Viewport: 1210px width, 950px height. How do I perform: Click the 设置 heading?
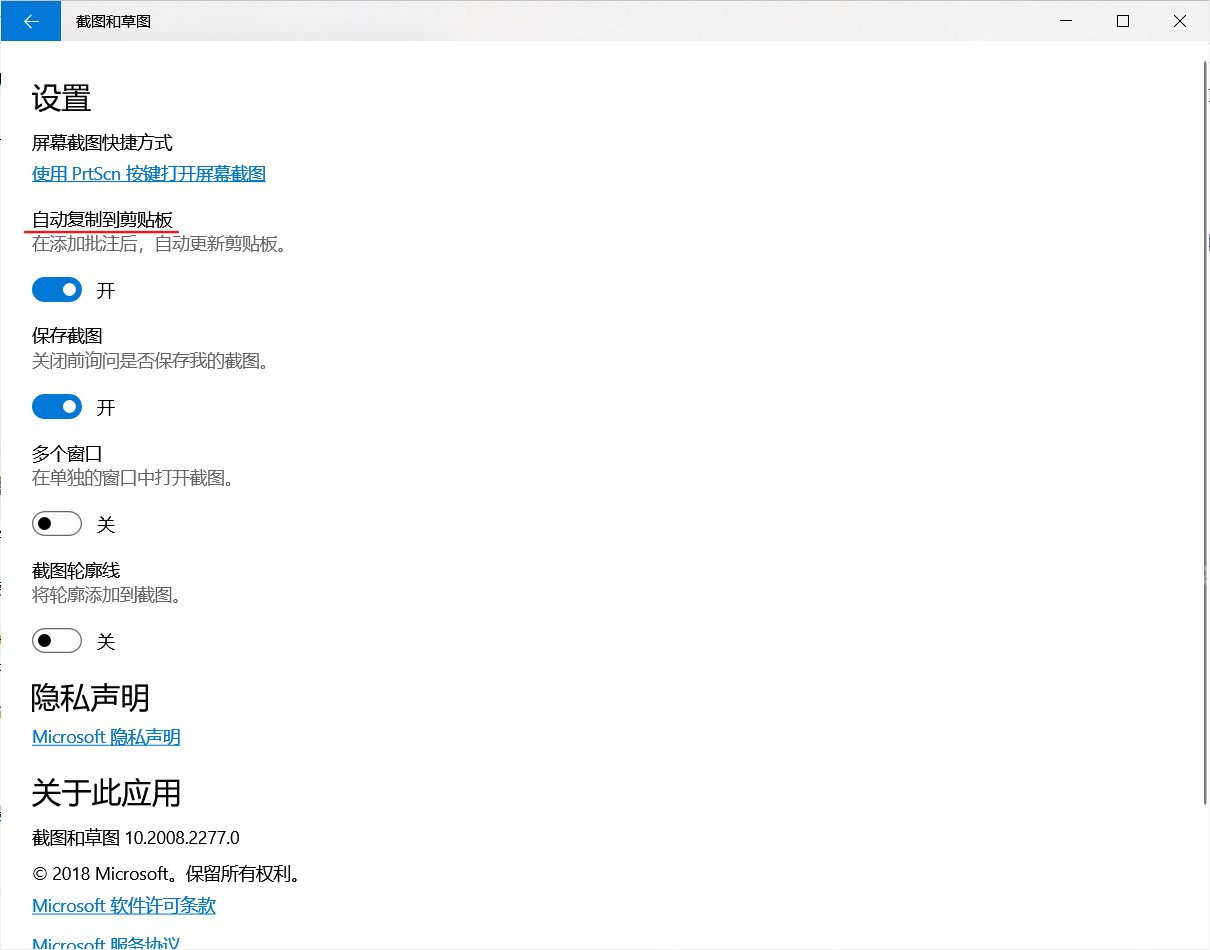pyautogui.click(x=62, y=98)
